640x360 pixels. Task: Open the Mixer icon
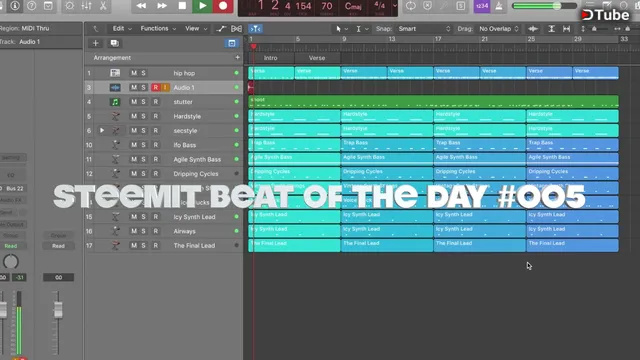pyautogui.click(x=86, y=6)
